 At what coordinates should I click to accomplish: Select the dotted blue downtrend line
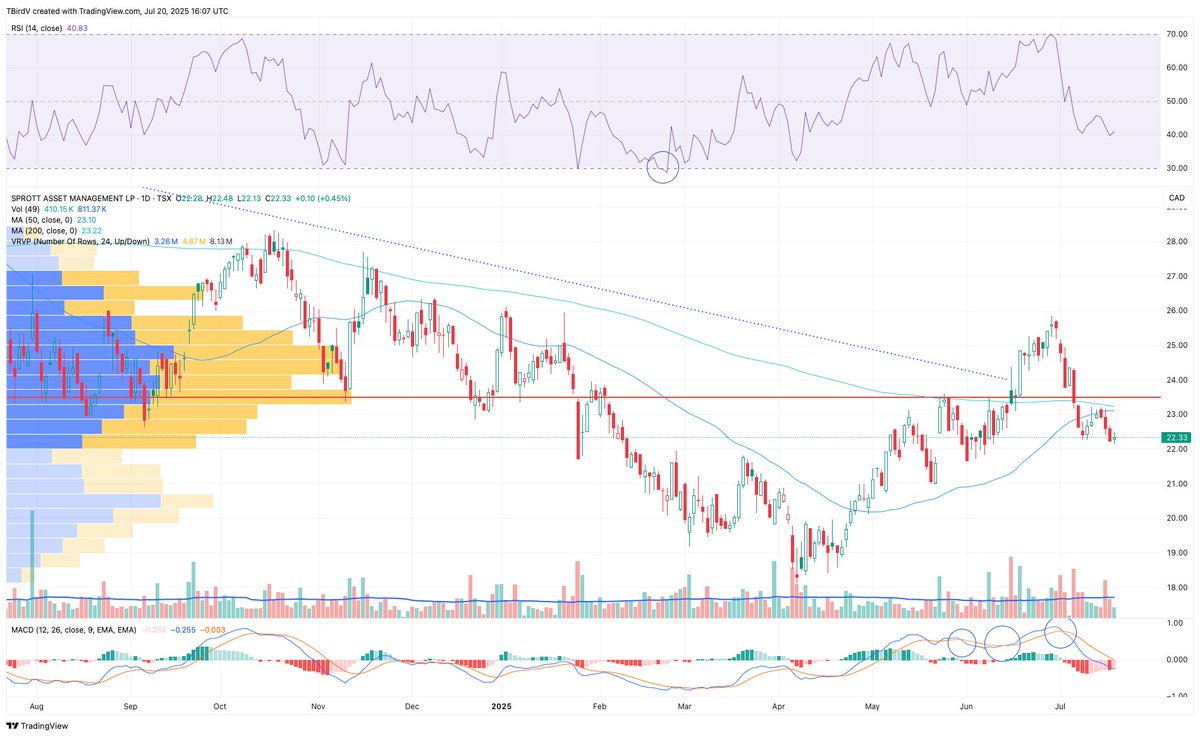tap(575, 283)
